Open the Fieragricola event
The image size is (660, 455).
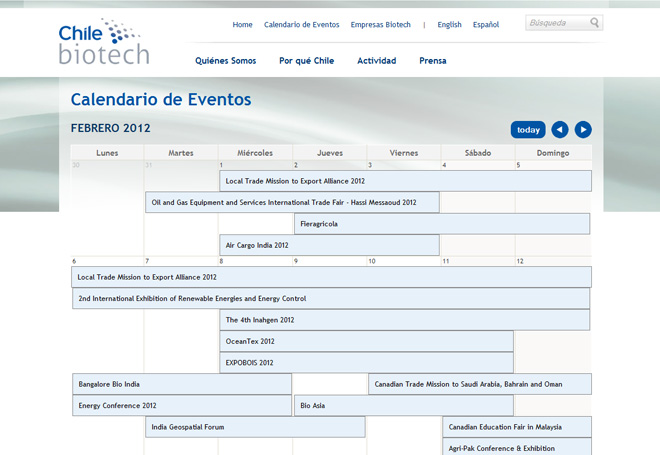[x=442, y=224]
